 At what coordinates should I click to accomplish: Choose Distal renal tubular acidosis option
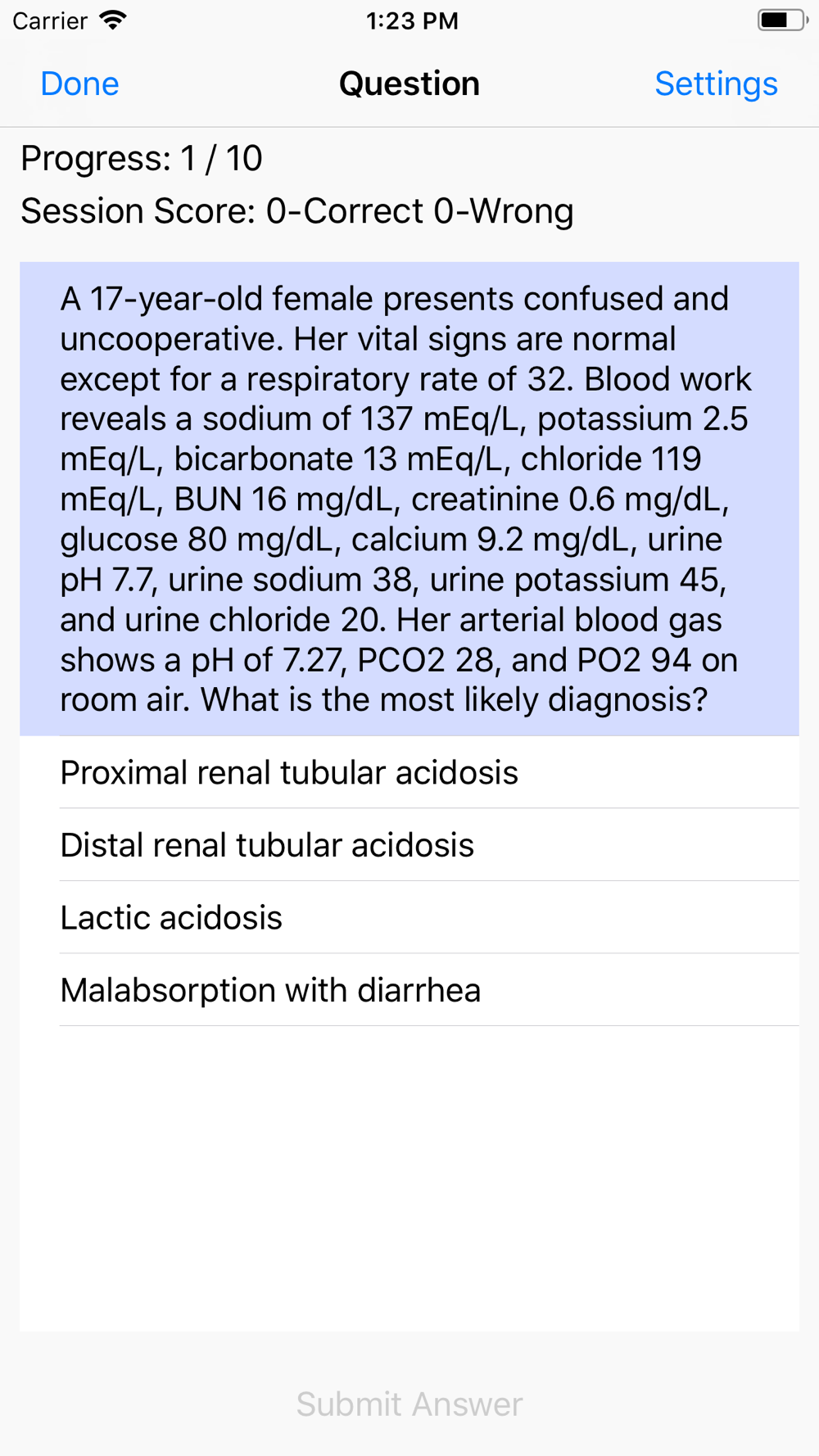tap(267, 845)
